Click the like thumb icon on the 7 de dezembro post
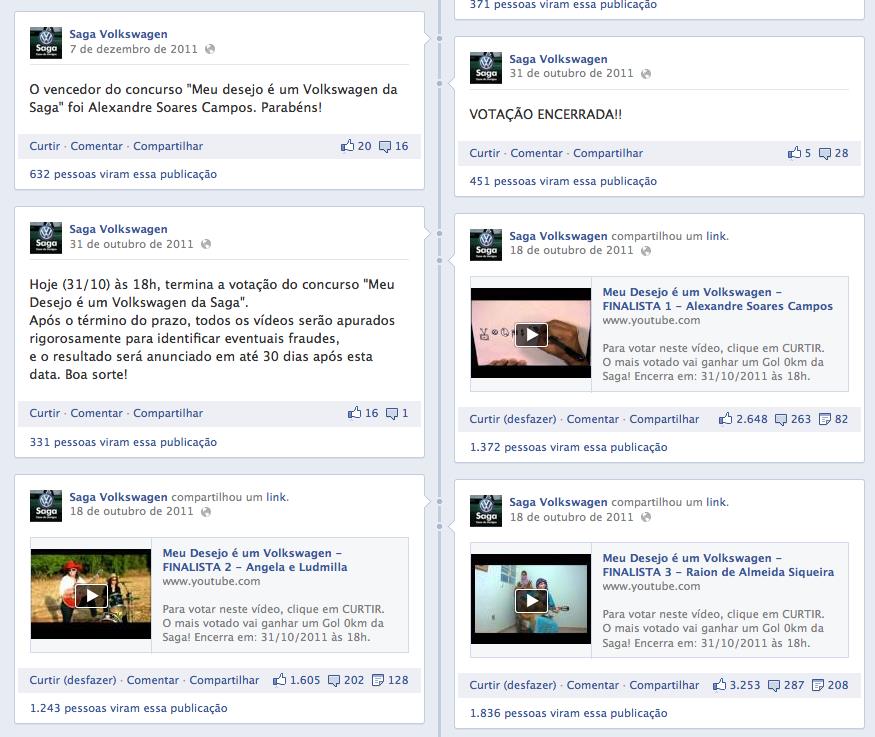875x737 pixels. [347, 146]
